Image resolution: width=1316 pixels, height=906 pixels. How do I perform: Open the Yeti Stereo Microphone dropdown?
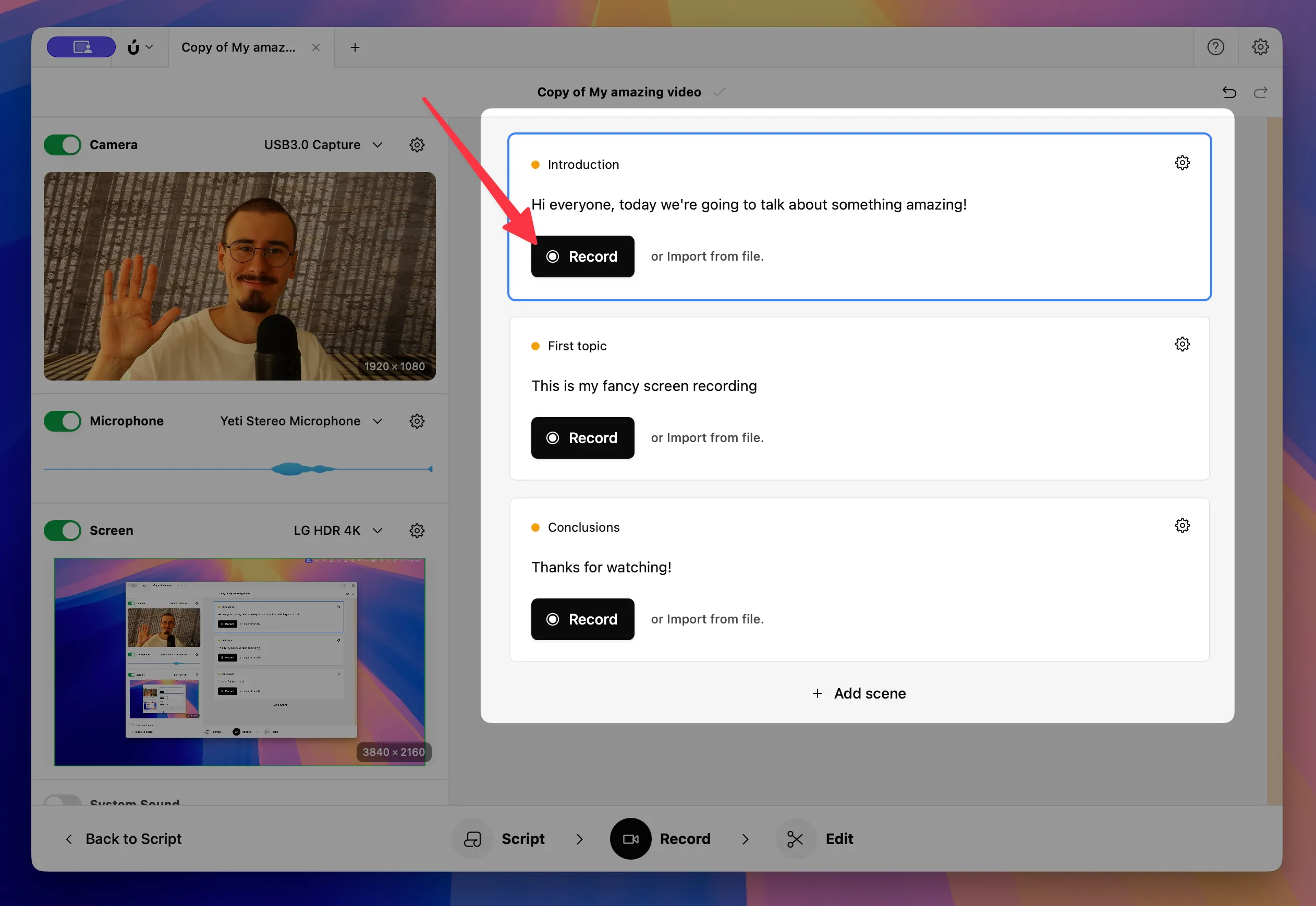click(x=301, y=421)
